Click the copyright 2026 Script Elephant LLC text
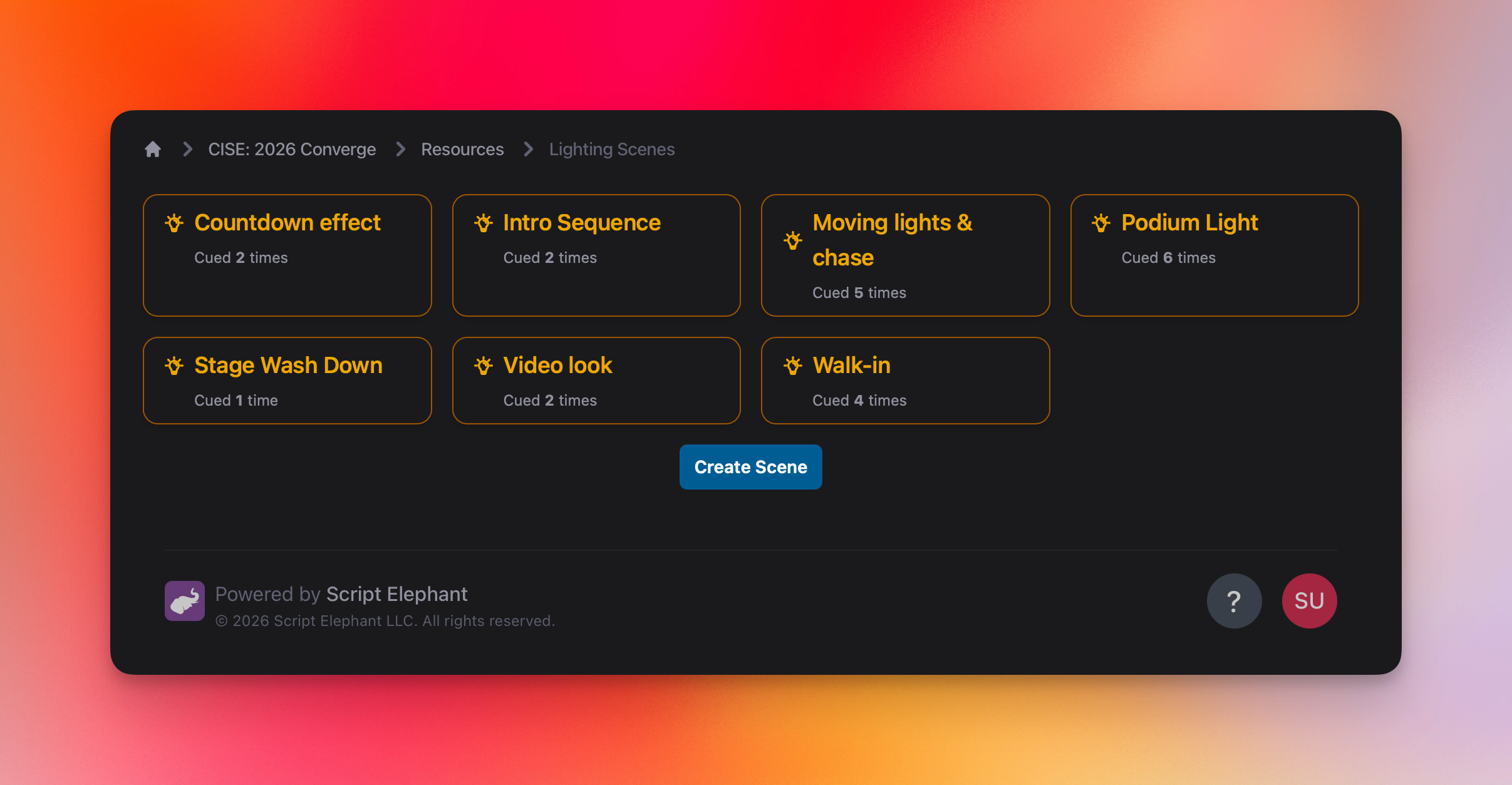 [385, 621]
